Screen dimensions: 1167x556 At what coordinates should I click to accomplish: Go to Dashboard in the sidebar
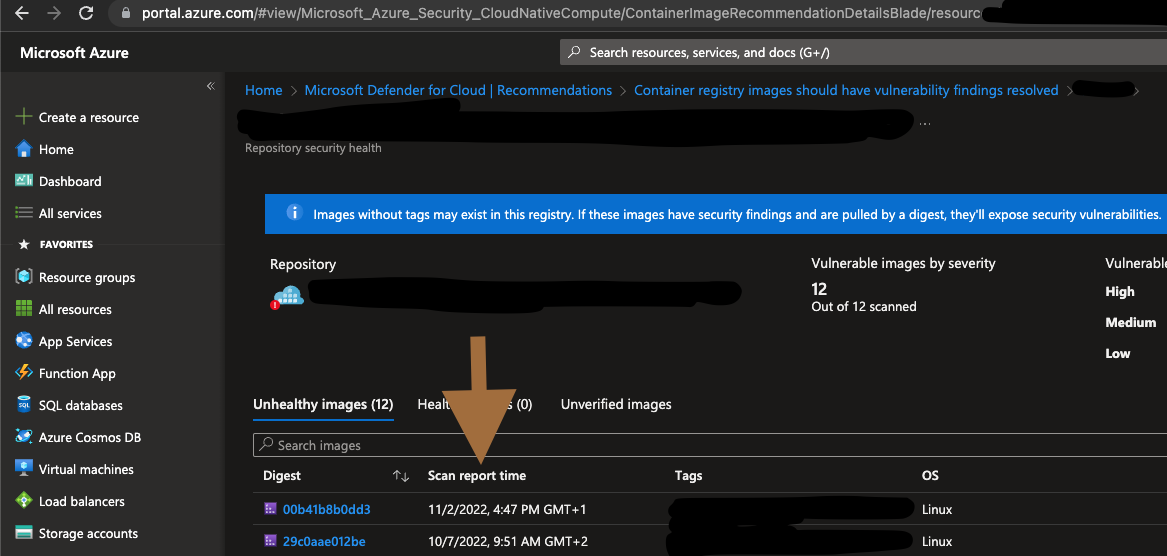pyautogui.click(x=70, y=182)
